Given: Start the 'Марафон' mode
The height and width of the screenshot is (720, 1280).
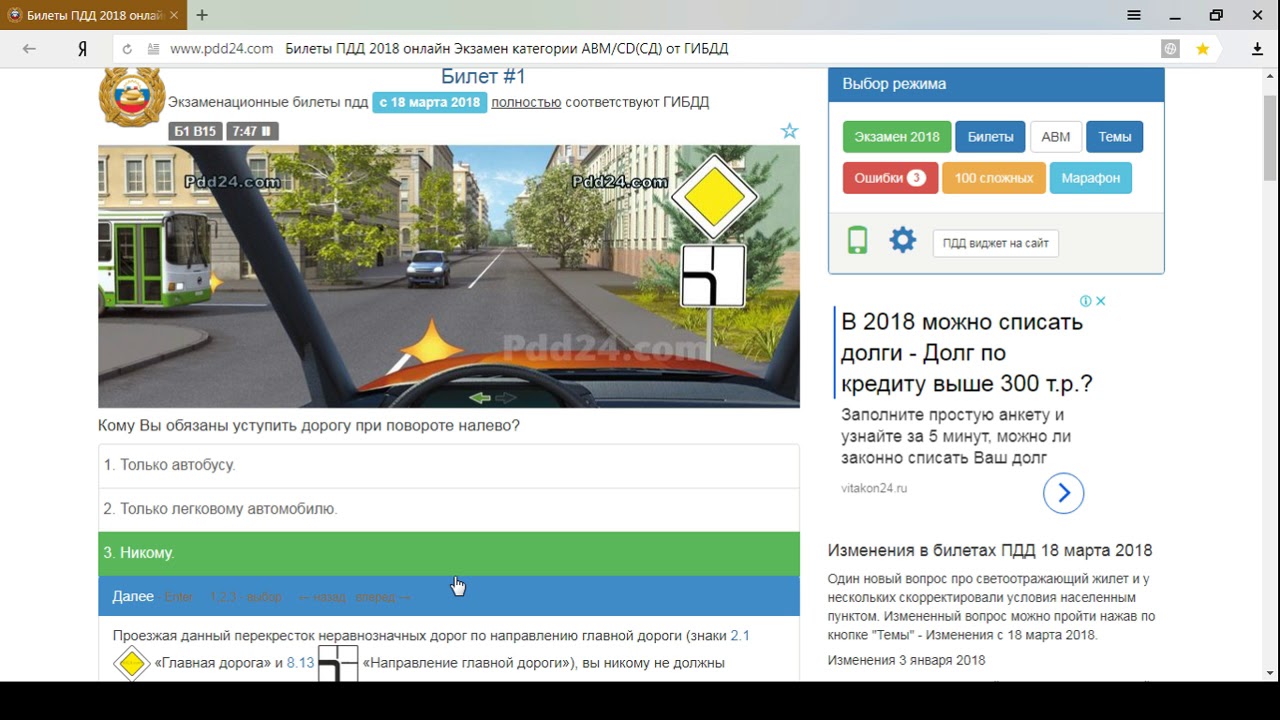Looking at the screenshot, I should pyautogui.click(x=1091, y=178).
